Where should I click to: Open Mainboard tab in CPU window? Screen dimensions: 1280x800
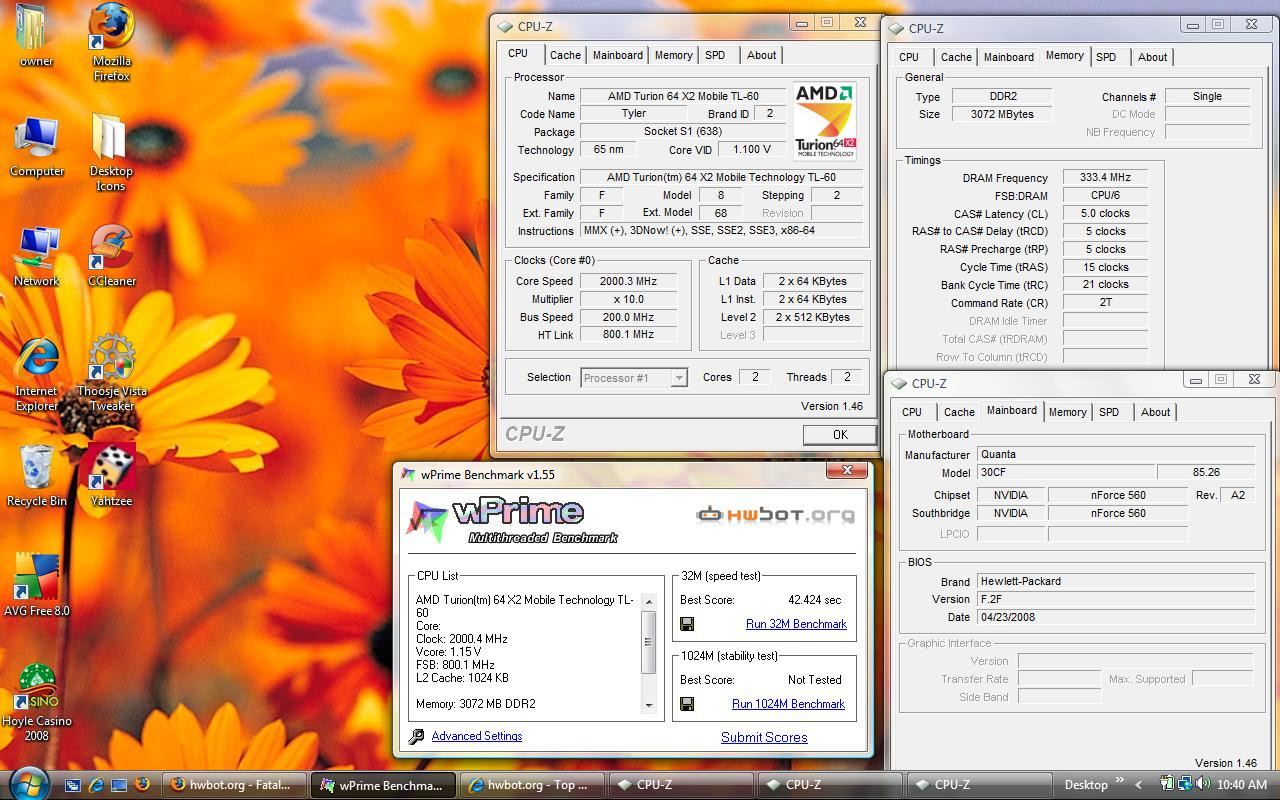pos(617,56)
